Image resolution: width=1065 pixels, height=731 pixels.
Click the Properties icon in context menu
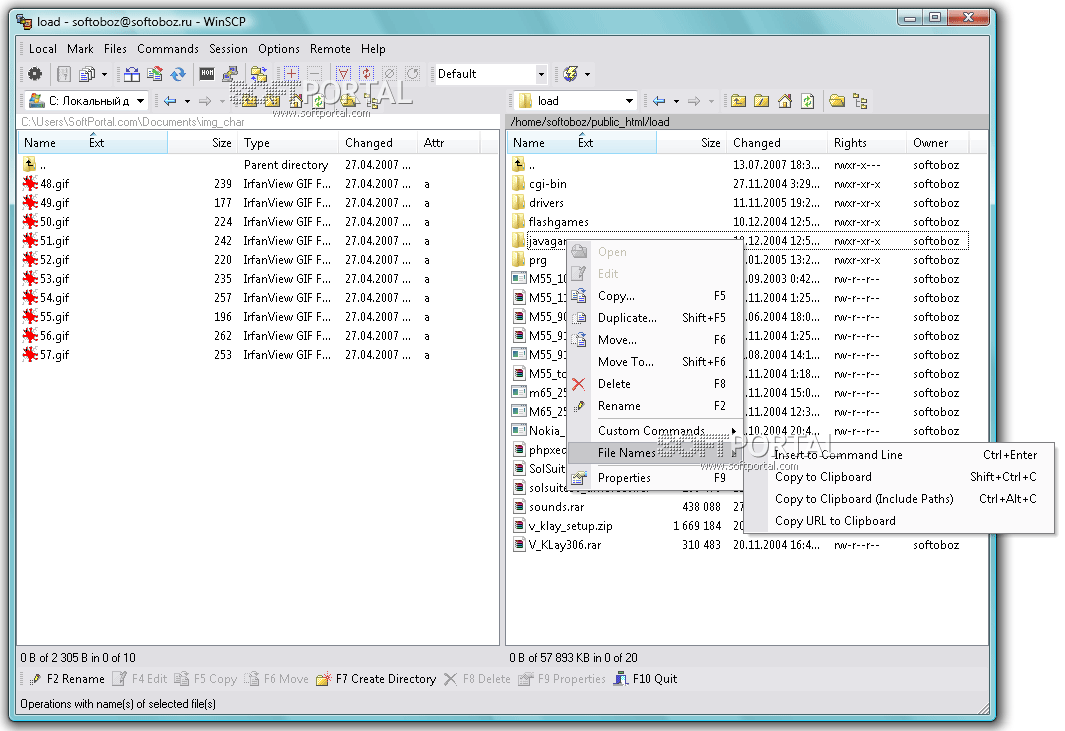coord(579,478)
